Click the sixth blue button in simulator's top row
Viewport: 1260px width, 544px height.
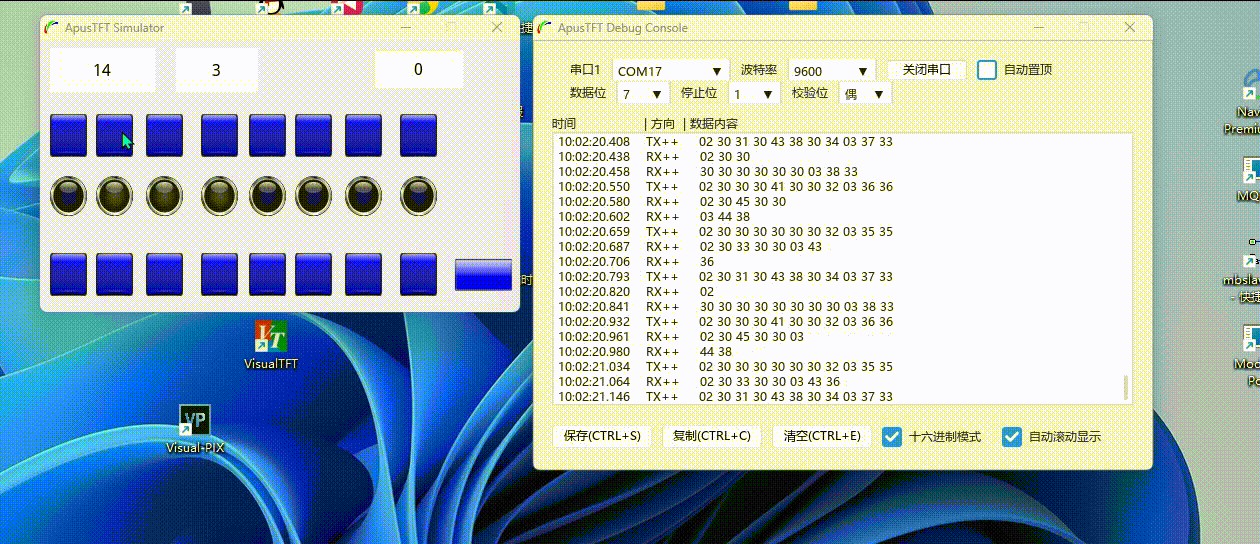313,135
